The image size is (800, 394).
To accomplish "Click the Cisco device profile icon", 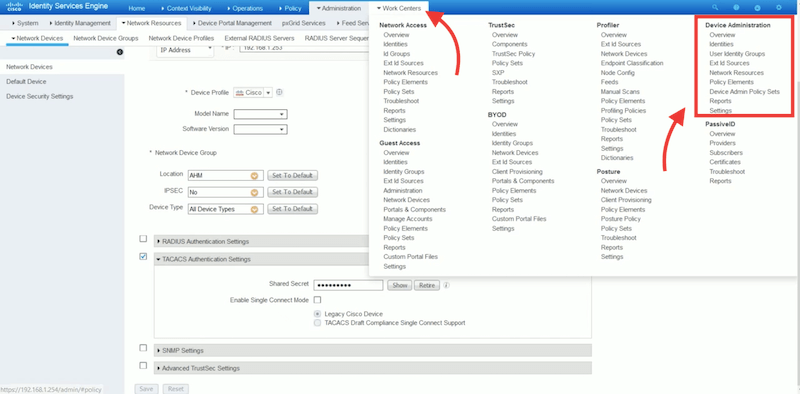I will [x=239, y=93].
